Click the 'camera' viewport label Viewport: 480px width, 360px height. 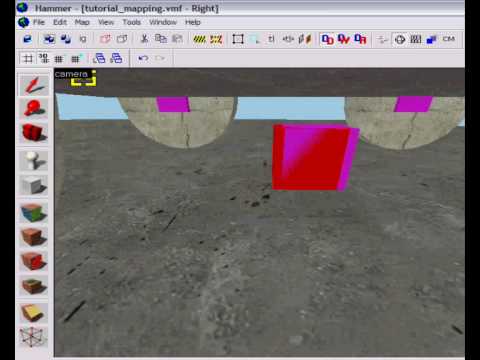coord(71,74)
